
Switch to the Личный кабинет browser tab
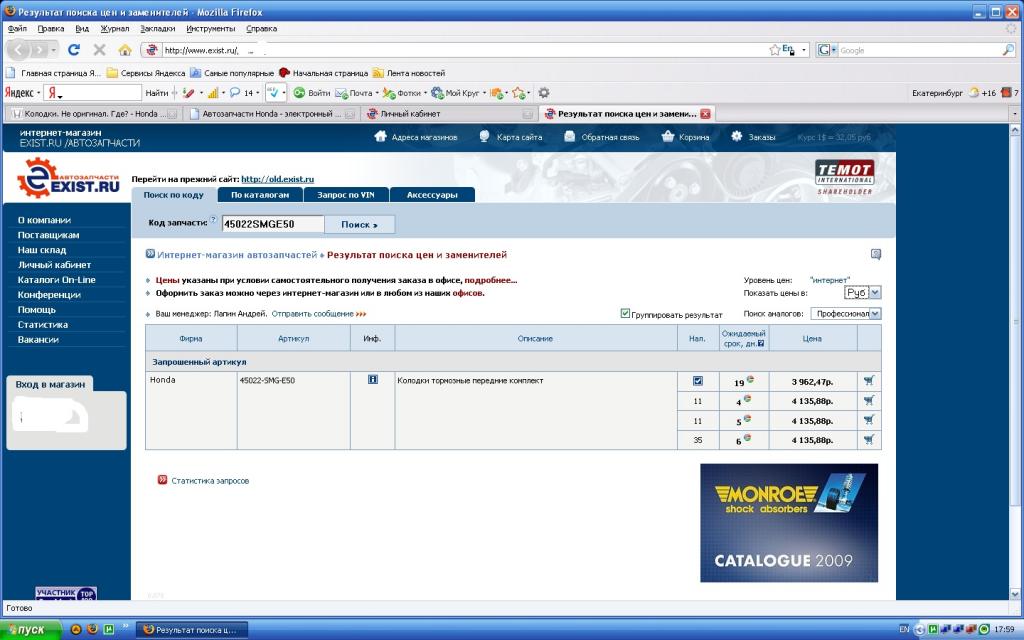click(x=448, y=114)
